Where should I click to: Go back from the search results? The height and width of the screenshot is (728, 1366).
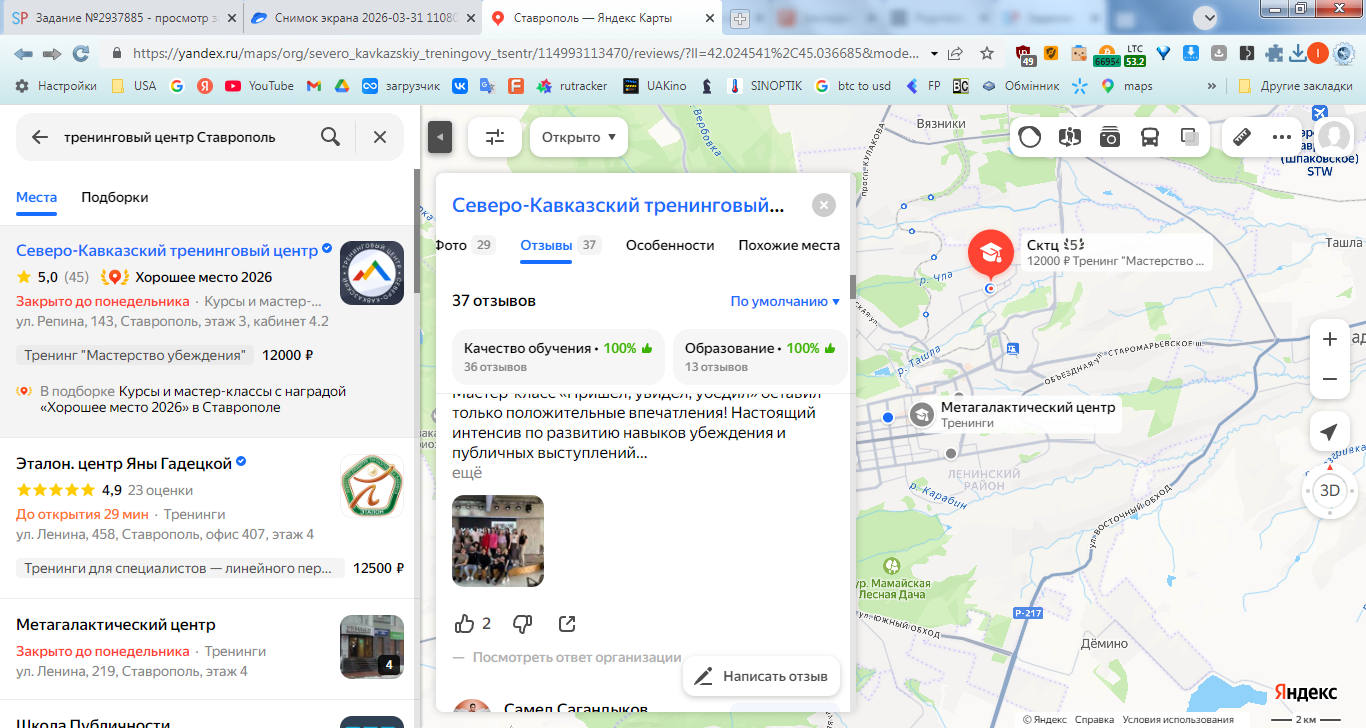pyautogui.click(x=40, y=137)
